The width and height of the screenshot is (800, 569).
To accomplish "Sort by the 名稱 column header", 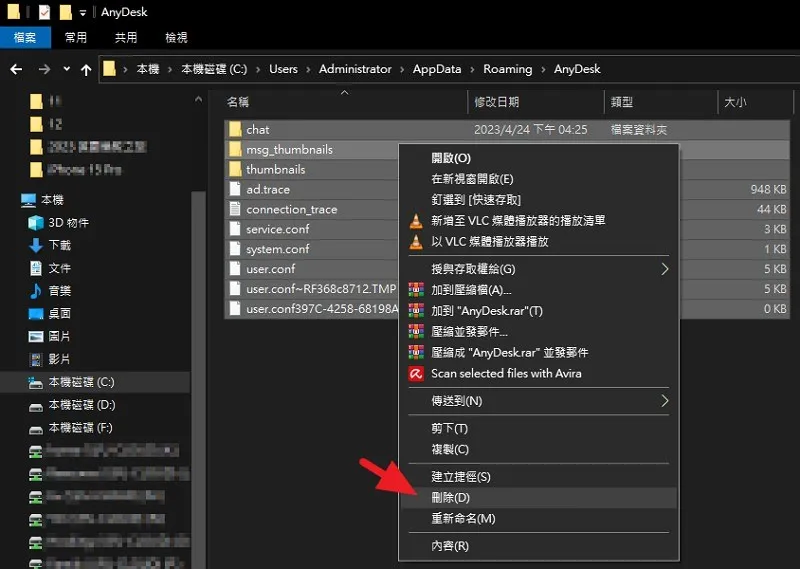I will point(345,102).
